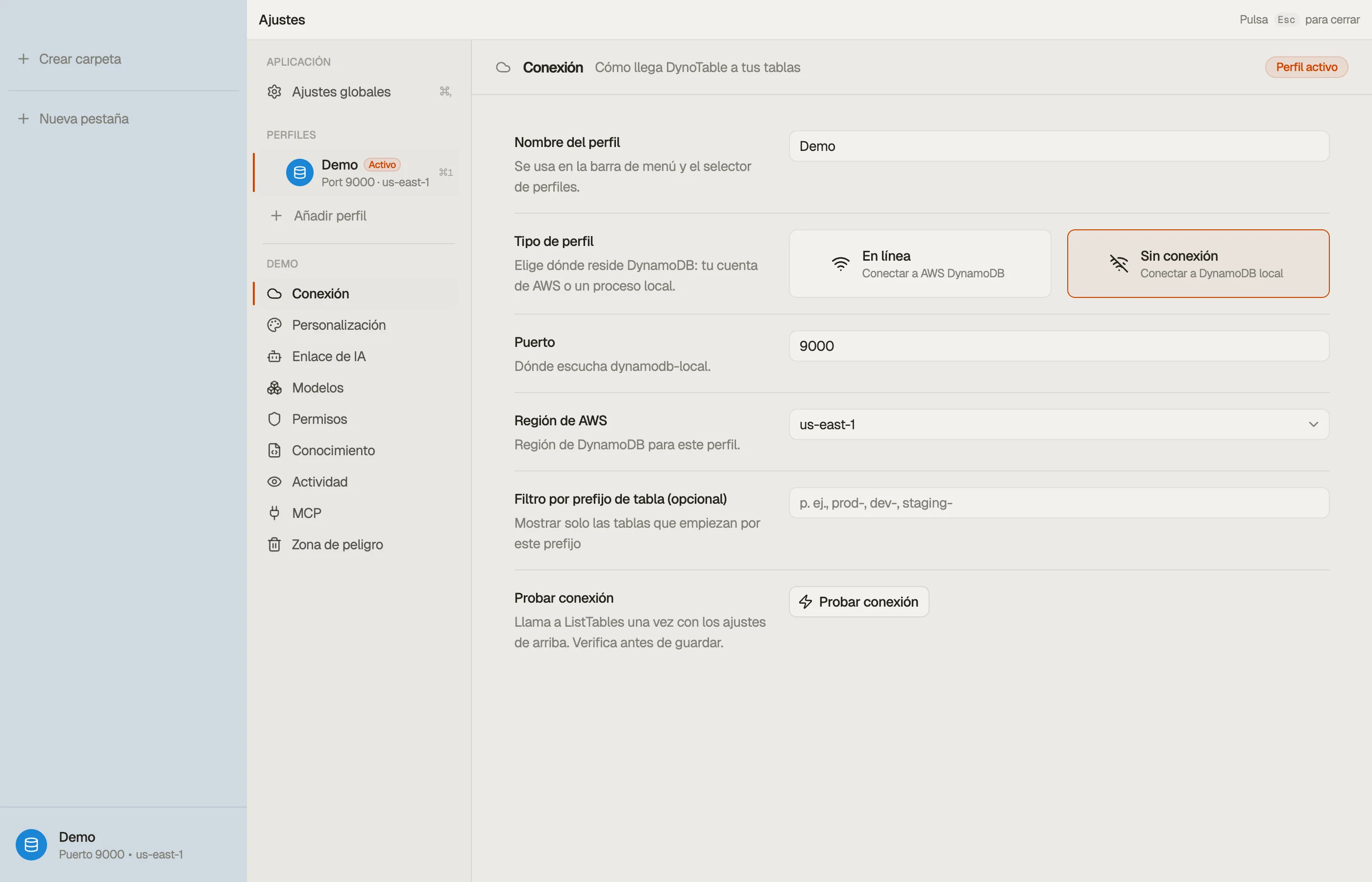Click the plug icon for MCP
1372x882 pixels.
click(274, 513)
